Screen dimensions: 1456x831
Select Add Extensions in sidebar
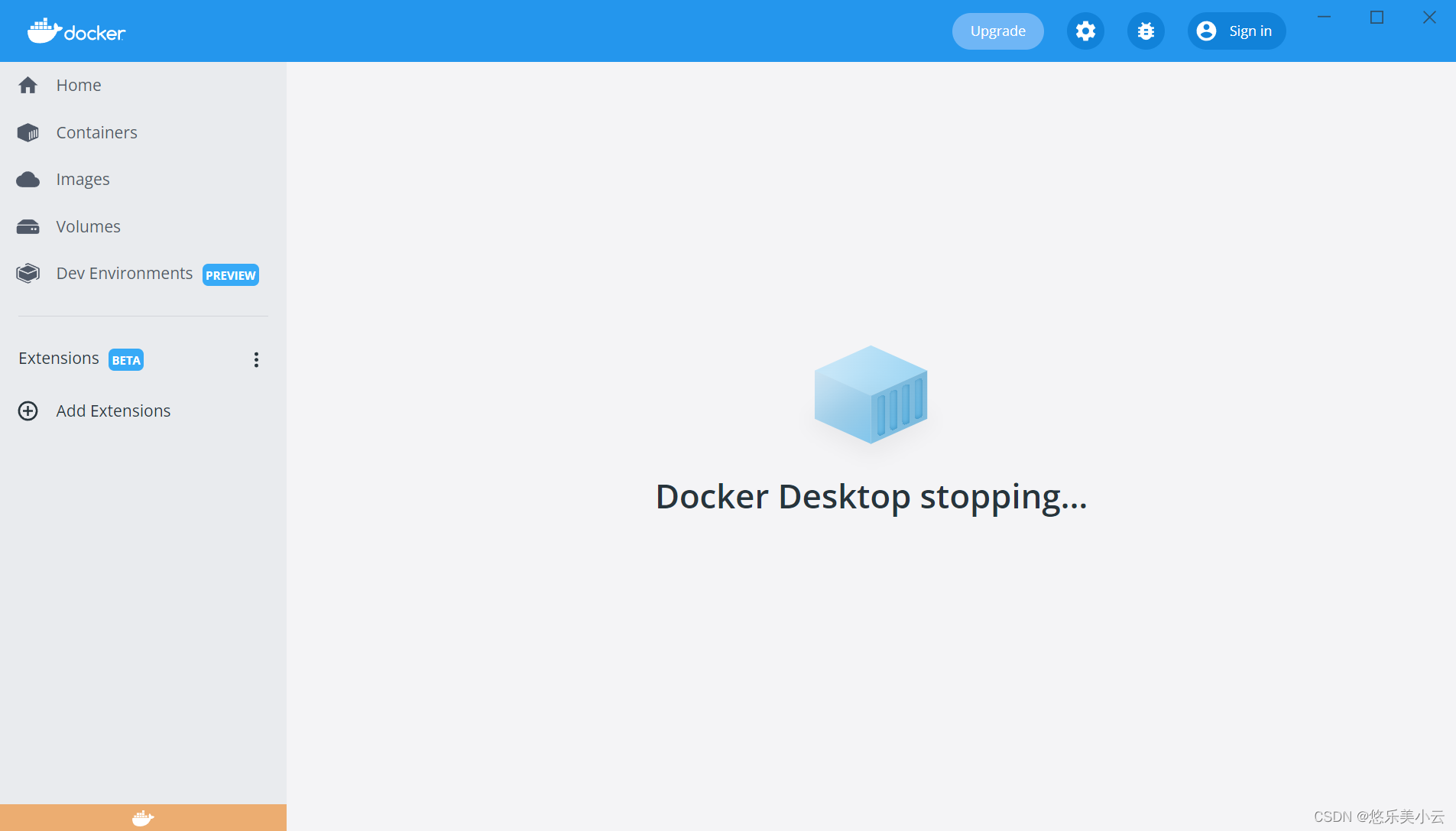click(143, 411)
